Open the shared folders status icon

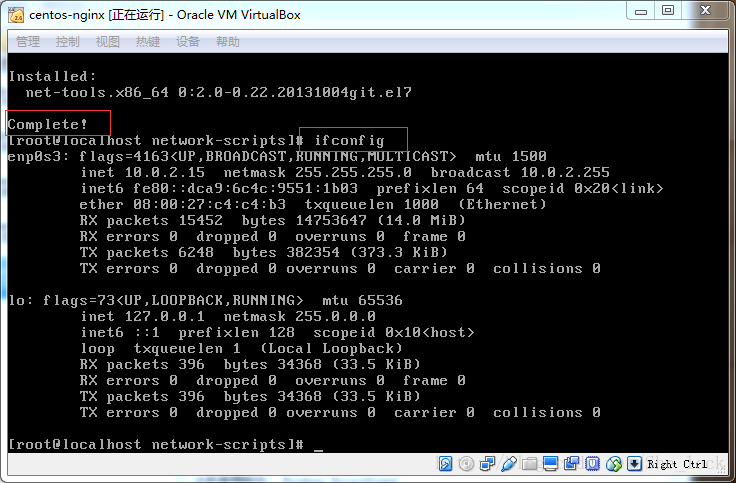tap(529, 464)
